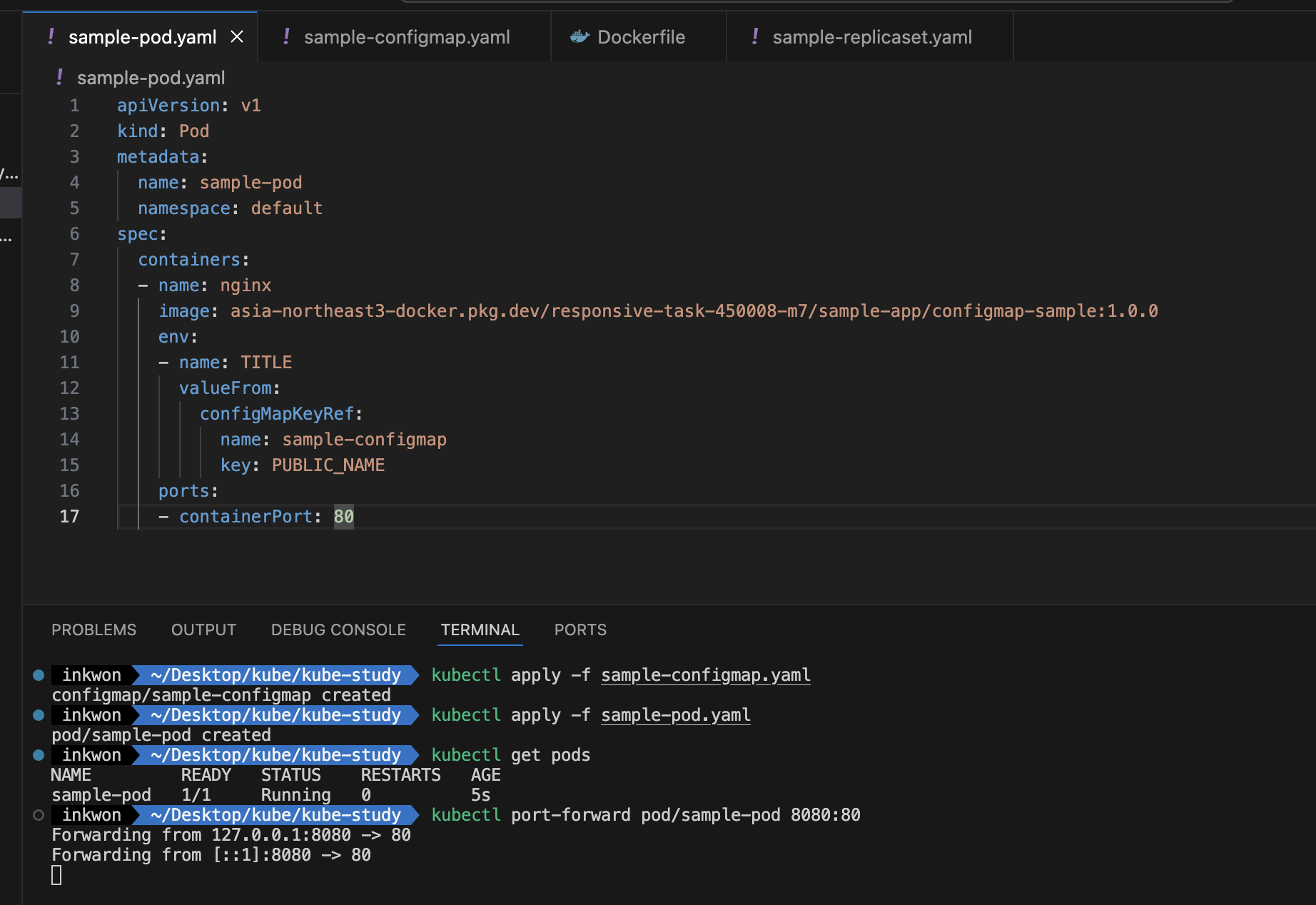Click sample-pod.yaml link in terminal command
This screenshot has height=905, width=1316.
pyautogui.click(x=676, y=715)
